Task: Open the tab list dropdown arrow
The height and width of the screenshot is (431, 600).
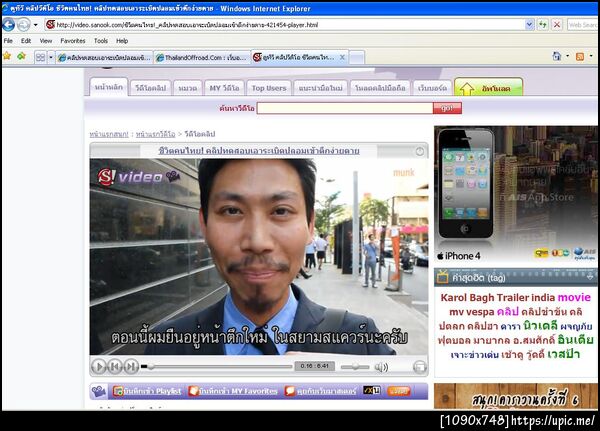Action: 51,57
